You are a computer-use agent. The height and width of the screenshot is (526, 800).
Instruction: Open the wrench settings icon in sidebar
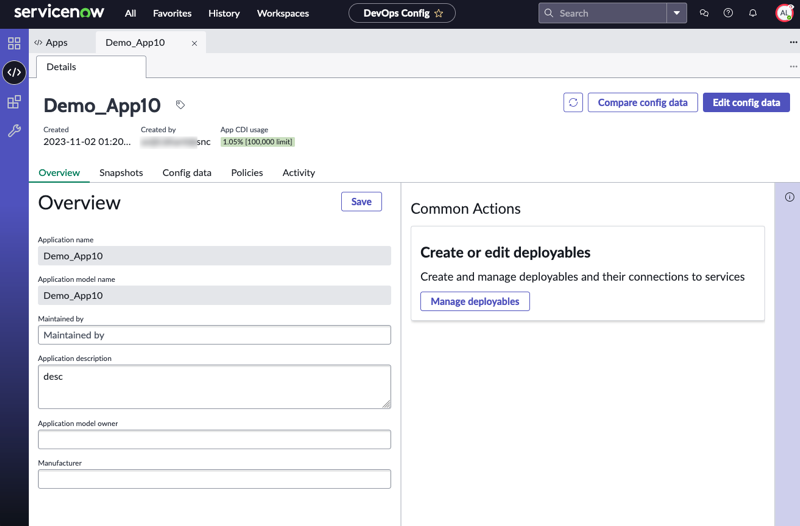tap(14, 131)
